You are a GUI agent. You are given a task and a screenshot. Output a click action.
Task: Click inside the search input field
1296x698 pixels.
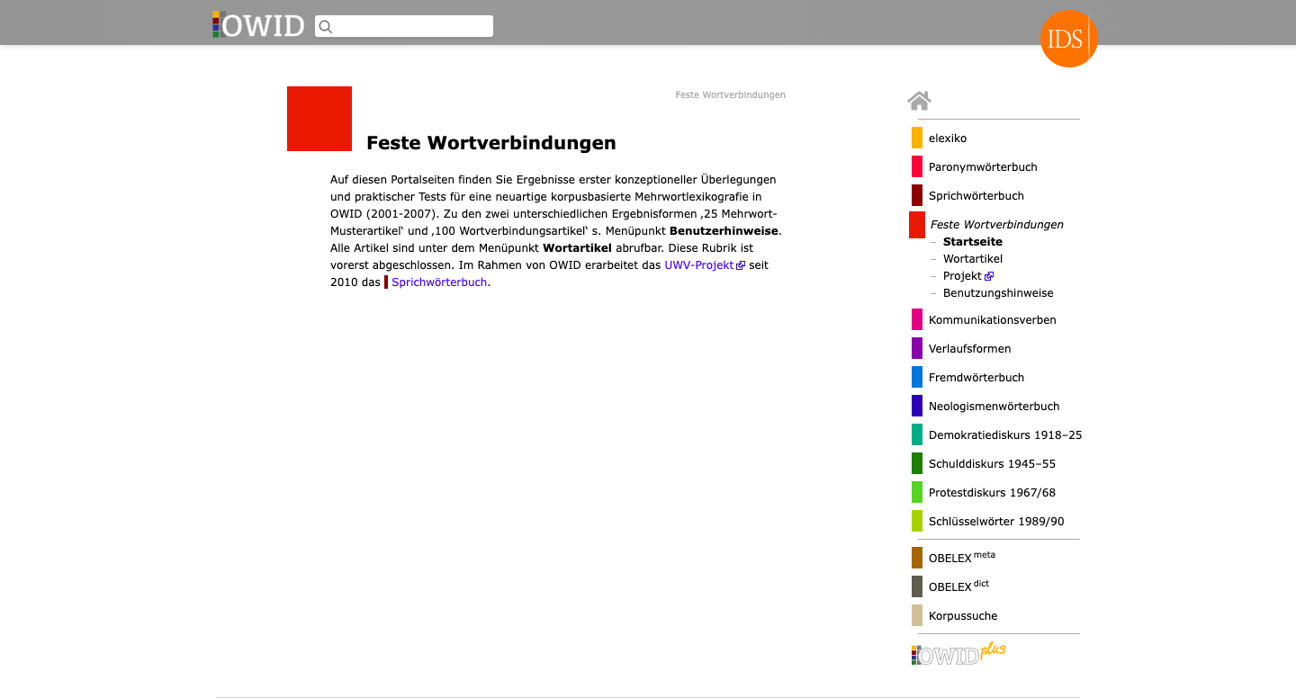410,26
